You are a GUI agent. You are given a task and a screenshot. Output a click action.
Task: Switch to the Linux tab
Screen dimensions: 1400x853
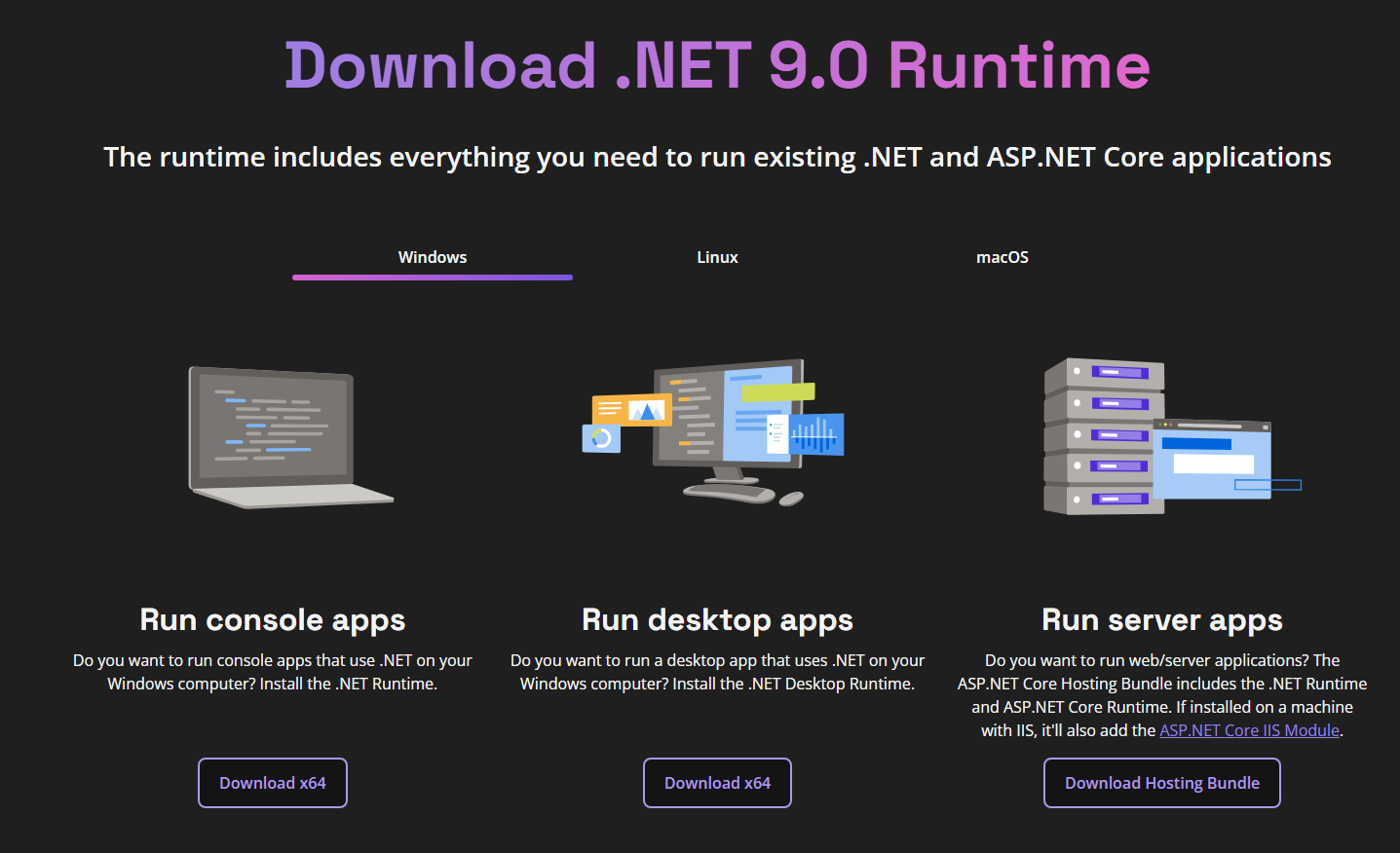tap(717, 257)
